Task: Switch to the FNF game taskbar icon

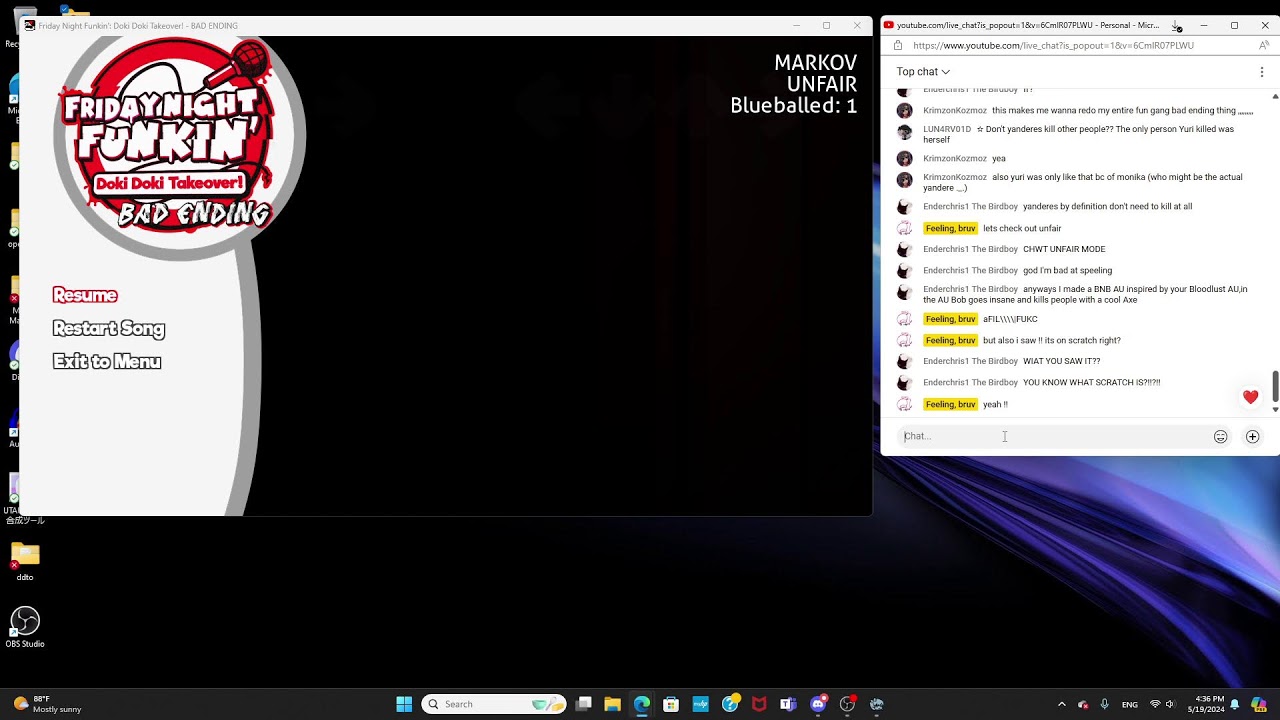Action: pos(876,704)
